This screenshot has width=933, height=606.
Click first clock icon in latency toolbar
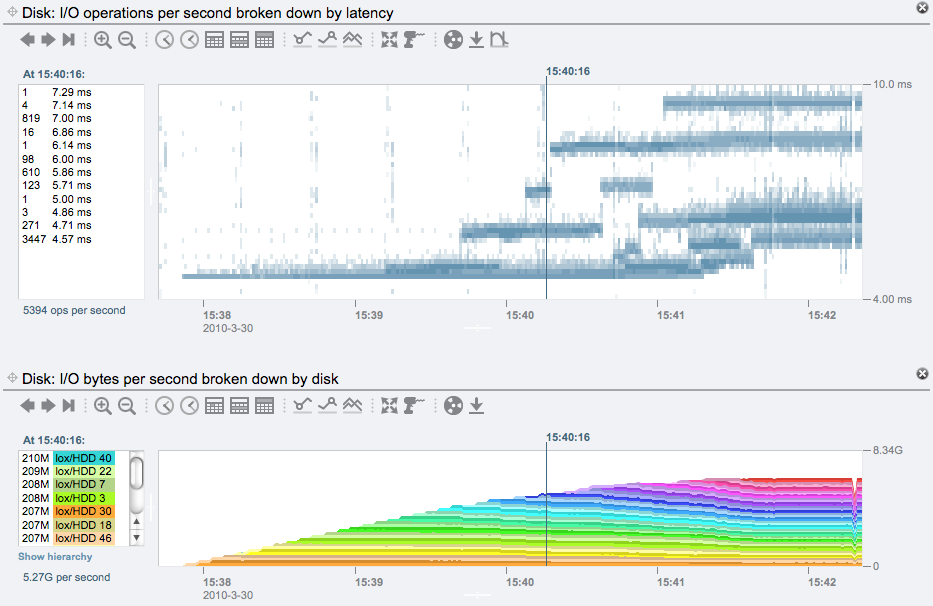164,40
